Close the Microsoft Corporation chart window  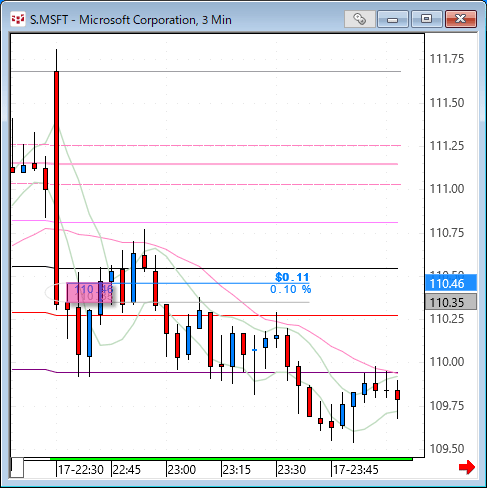[x=461, y=19]
